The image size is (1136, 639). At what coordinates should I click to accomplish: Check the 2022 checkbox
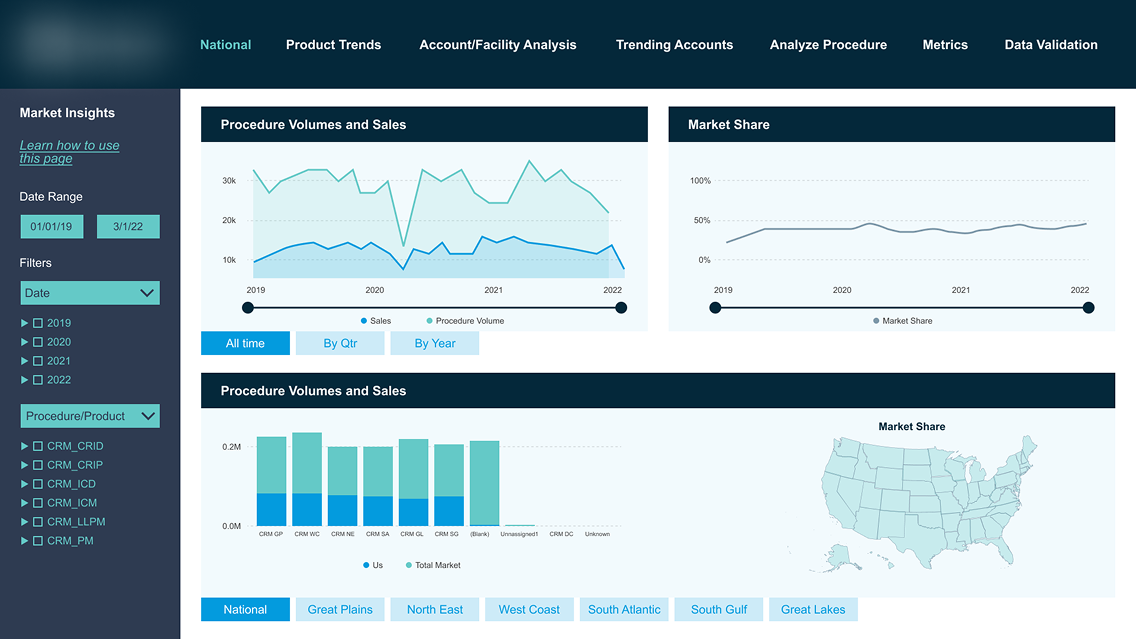pyautogui.click(x=38, y=380)
